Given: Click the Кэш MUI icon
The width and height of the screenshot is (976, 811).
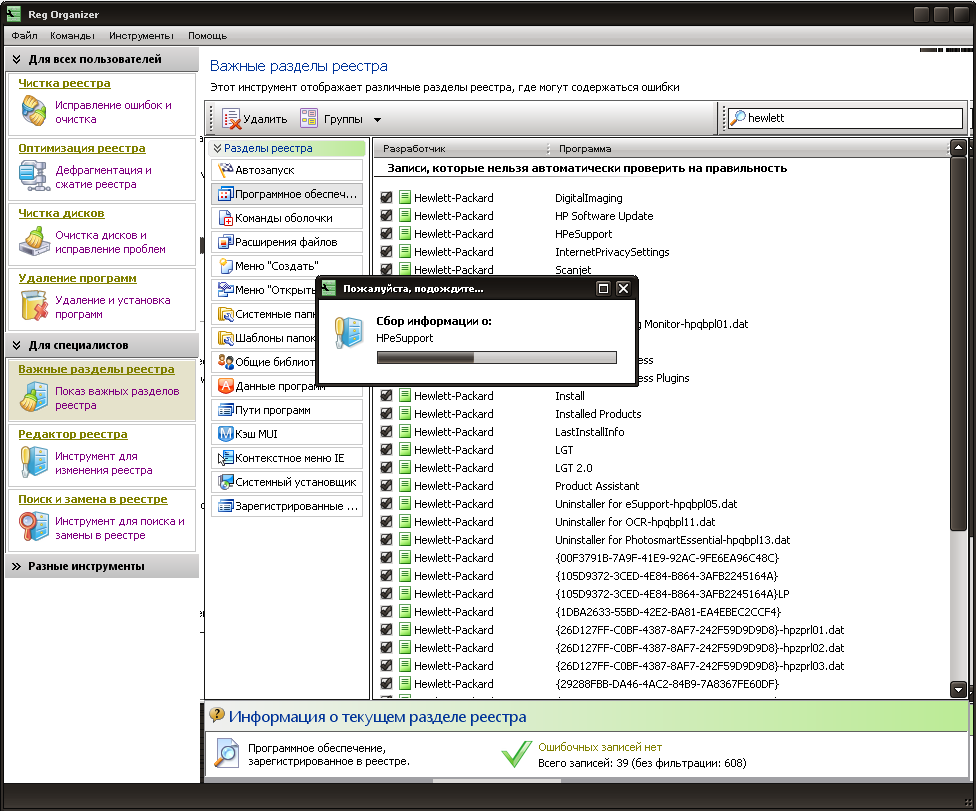Looking at the screenshot, I should pyautogui.click(x=225, y=434).
